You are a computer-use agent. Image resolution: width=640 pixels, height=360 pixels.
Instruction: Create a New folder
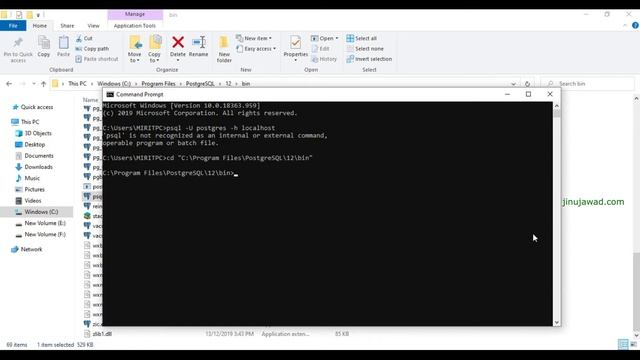(x=224, y=49)
